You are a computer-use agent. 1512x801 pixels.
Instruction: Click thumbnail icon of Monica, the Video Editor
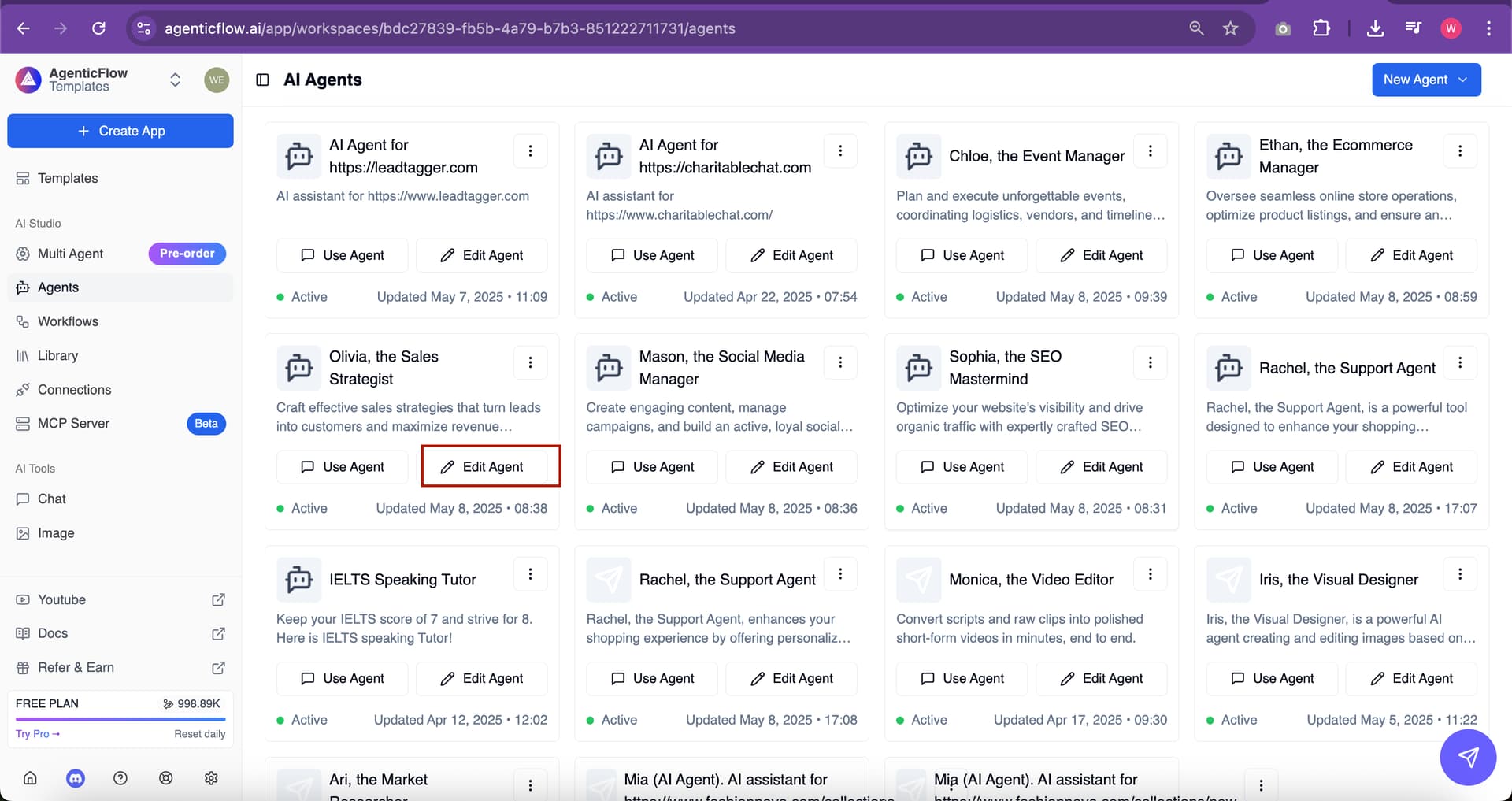pyautogui.click(x=919, y=580)
